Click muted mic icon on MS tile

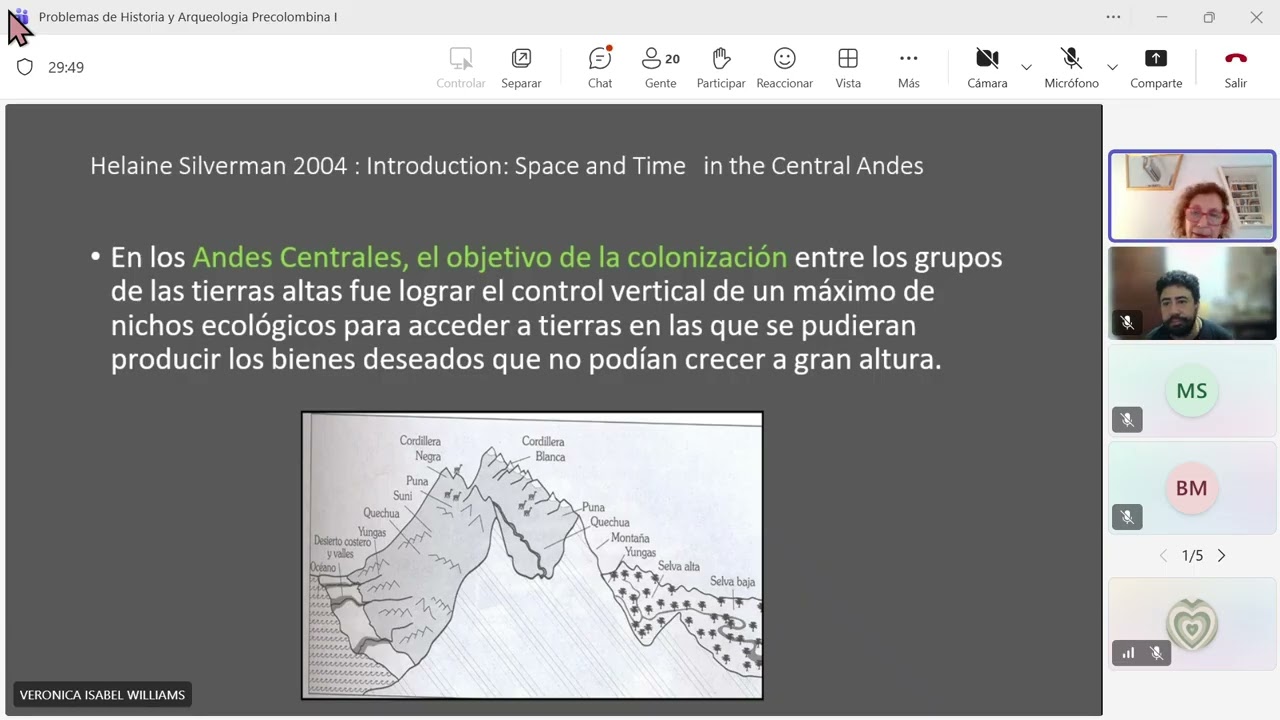click(1127, 420)
